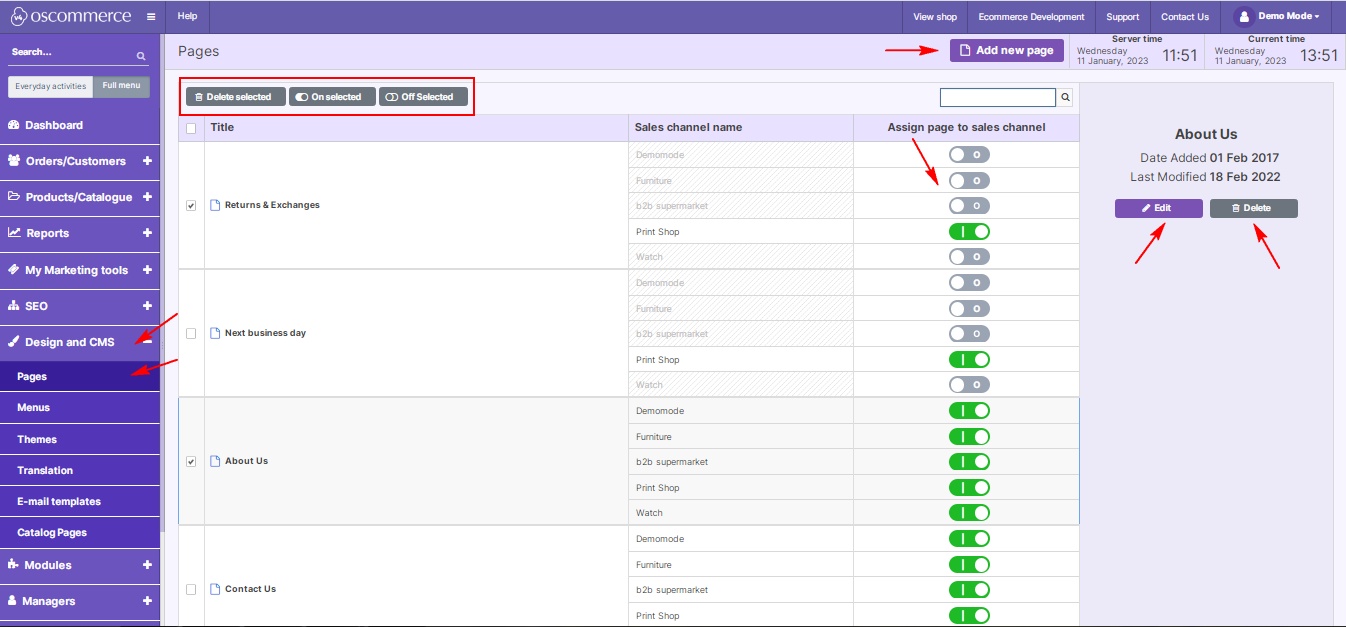
Task: Expand My Marketing tools plus sign
Action: tap(147, 270)
